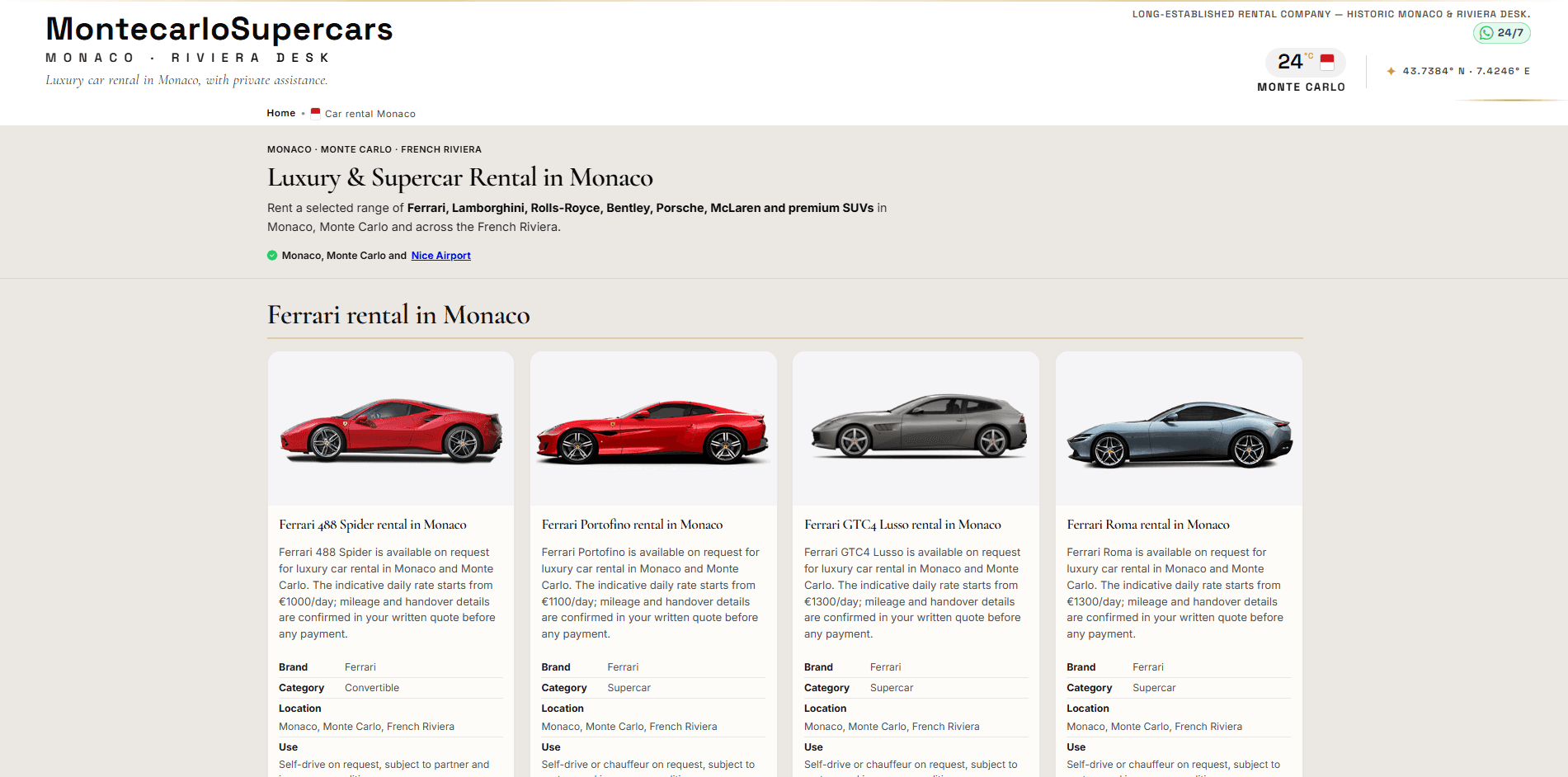Click the green check icon before Monaco, Monte Carlo

272,256
